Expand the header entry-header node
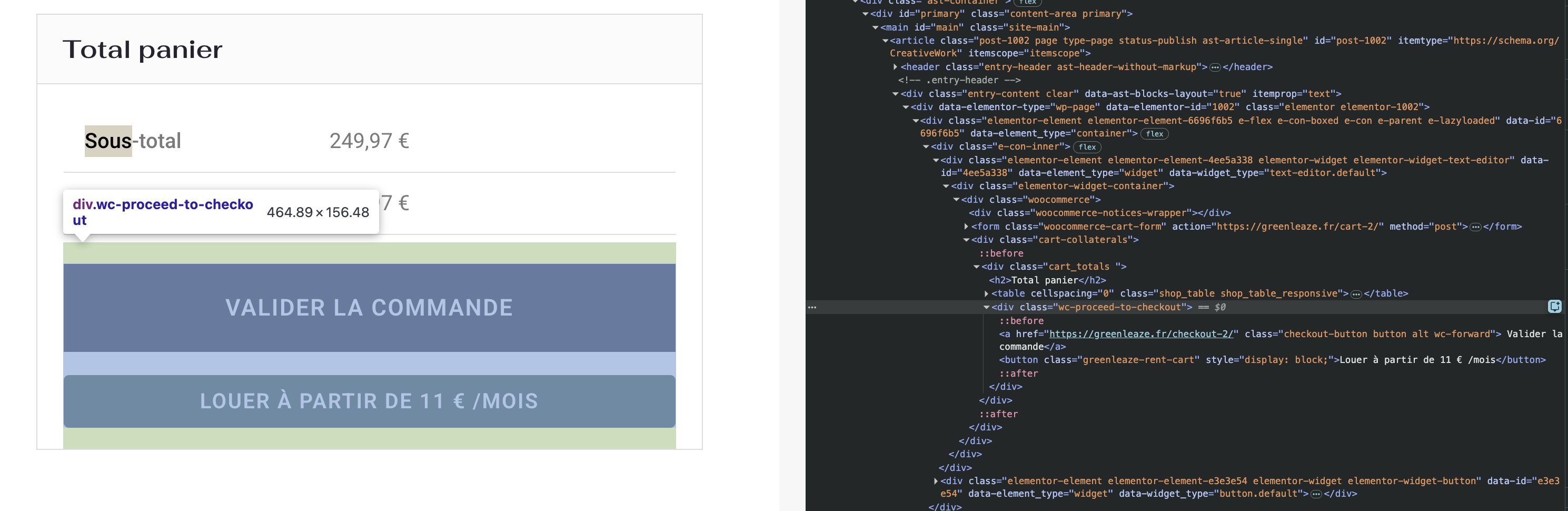Screen dimensions: 1568x511 pyautogui.click(x=896, y=67)
